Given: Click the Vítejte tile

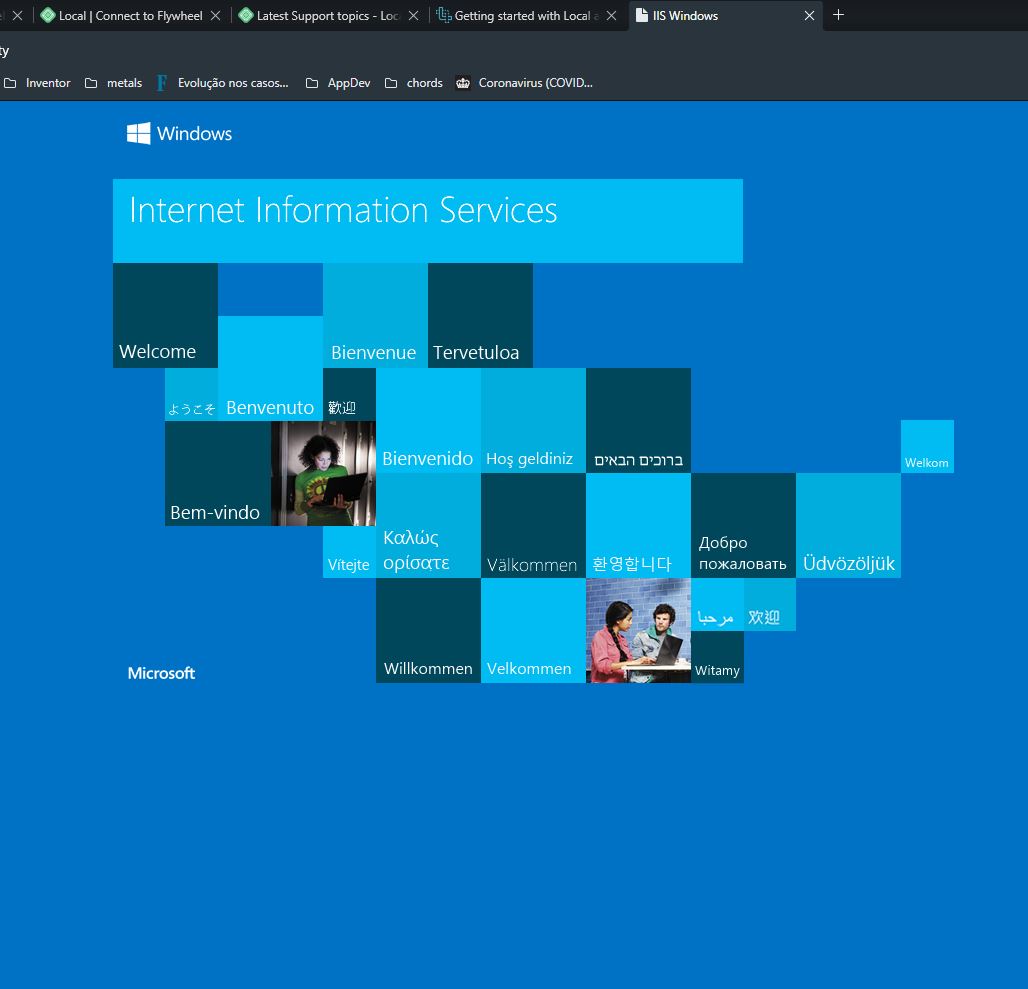Looking at the screenshot, I should click(x=349, y=552).
